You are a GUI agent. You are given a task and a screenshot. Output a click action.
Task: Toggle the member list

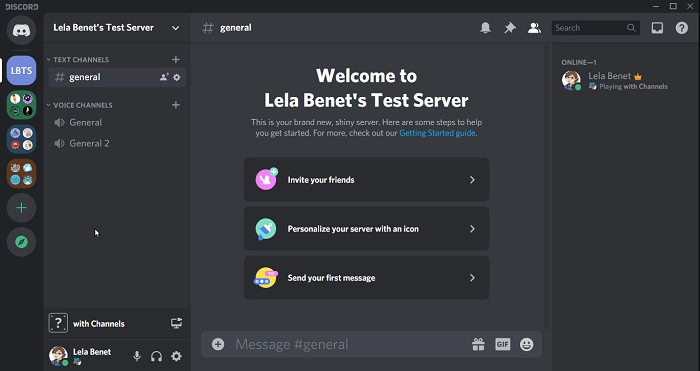[534, 28]
